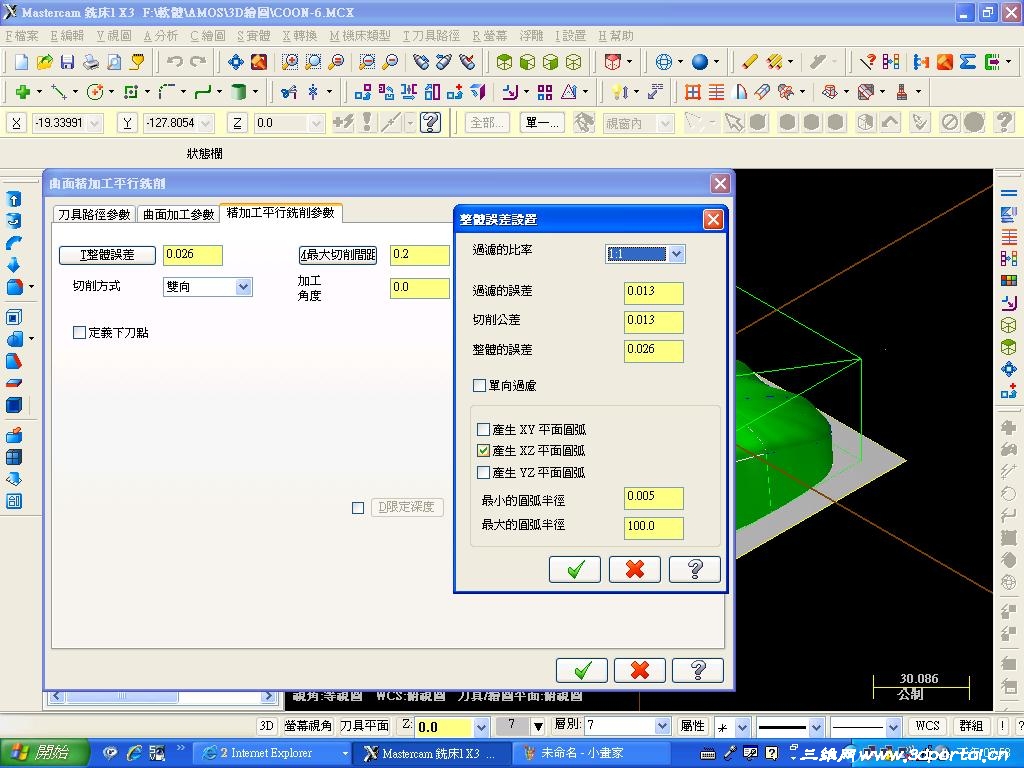Click the help question mark in coordinate bar
1024x768 pixels.
click(430, 122)
